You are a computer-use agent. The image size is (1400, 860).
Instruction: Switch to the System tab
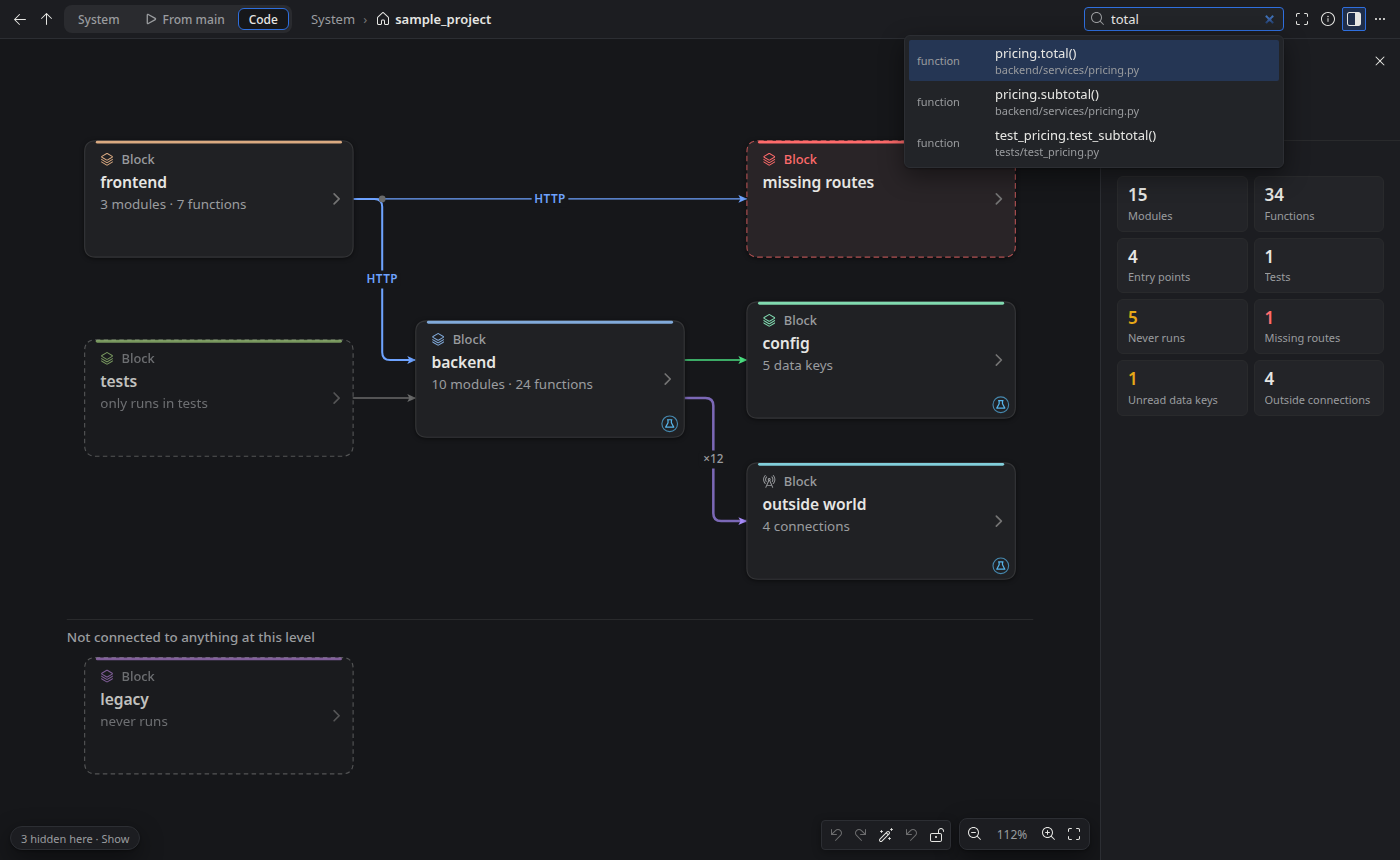pyautogui.click(x=99, y=19)
